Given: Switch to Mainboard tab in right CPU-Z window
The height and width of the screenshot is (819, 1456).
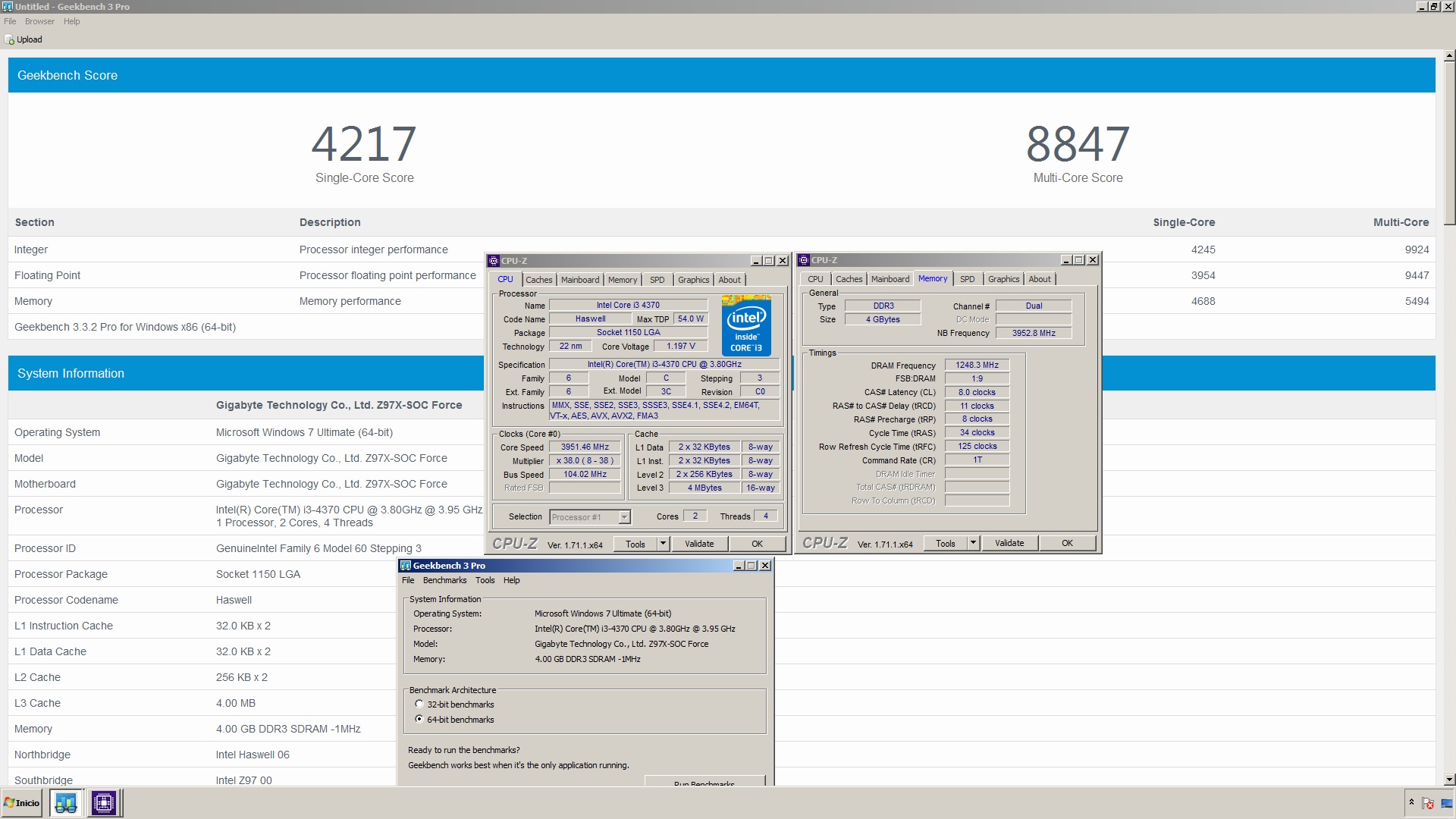Looking at the screenshot, I should tap(890, 279).
